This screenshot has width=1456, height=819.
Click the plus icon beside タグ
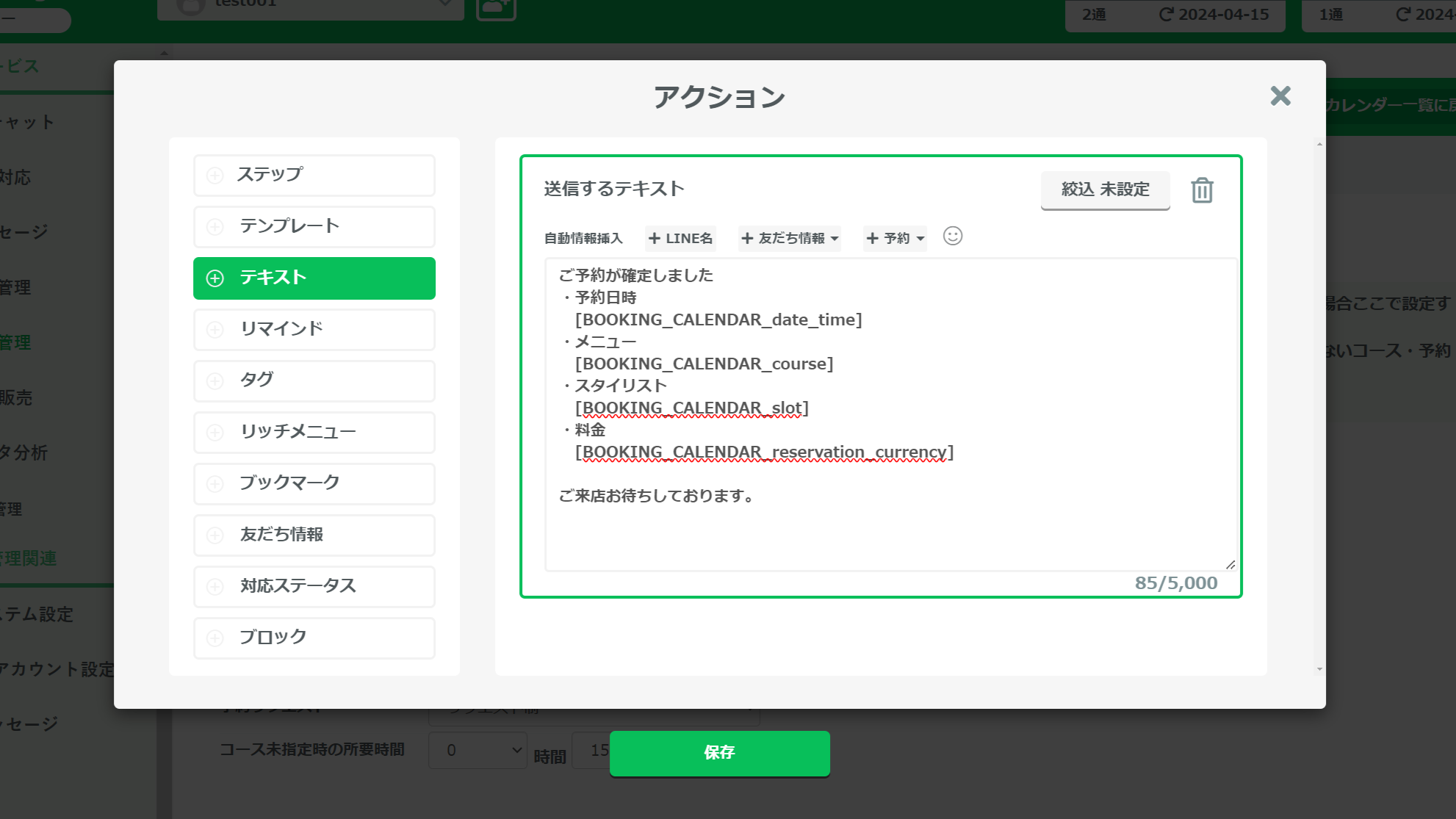(215, 380)
